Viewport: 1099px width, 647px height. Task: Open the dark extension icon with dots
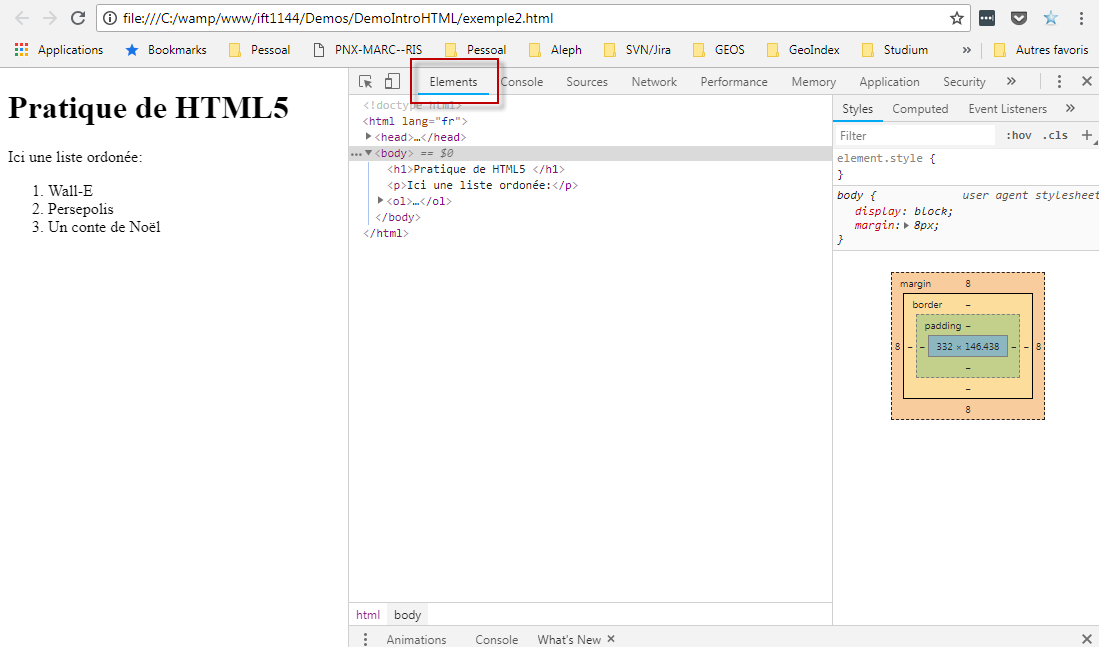(987, 18)
